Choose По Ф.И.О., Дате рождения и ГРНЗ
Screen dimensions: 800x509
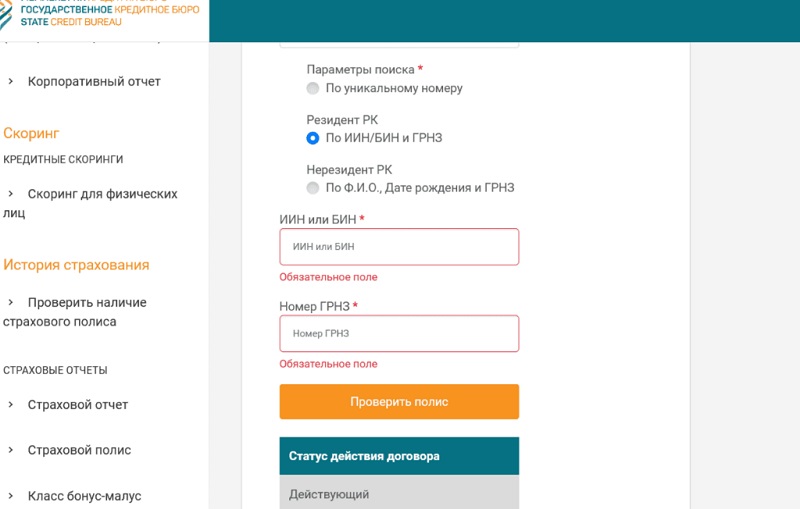(x=313, y=188)
